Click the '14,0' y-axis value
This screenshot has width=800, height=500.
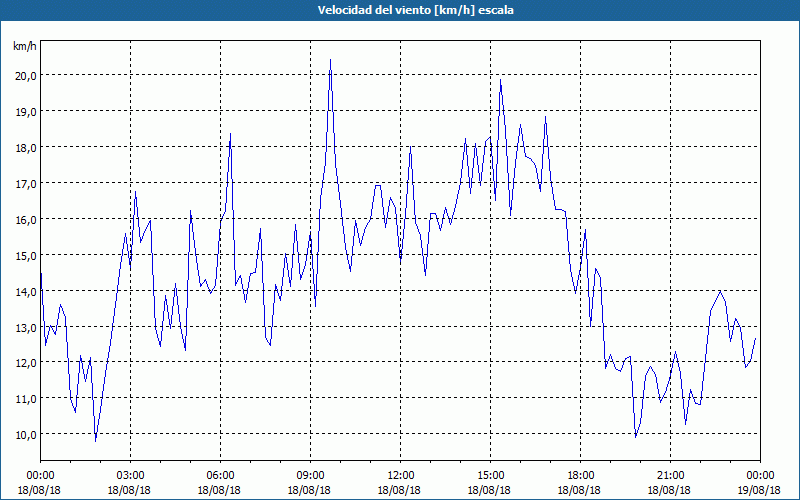pyautogui.click(x=25, y=291)
